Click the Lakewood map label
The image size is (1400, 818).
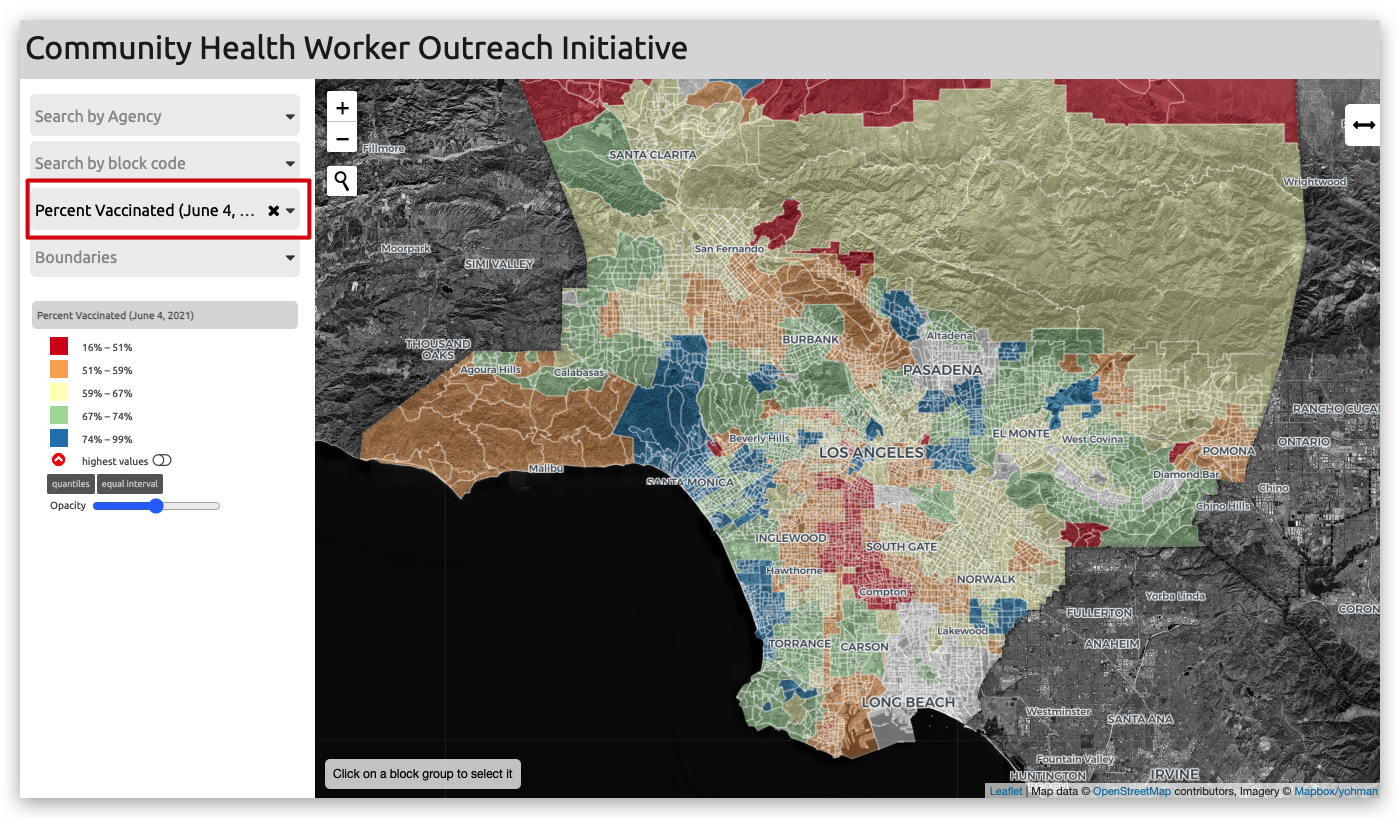pyautogui.click(x=962, y=631)
